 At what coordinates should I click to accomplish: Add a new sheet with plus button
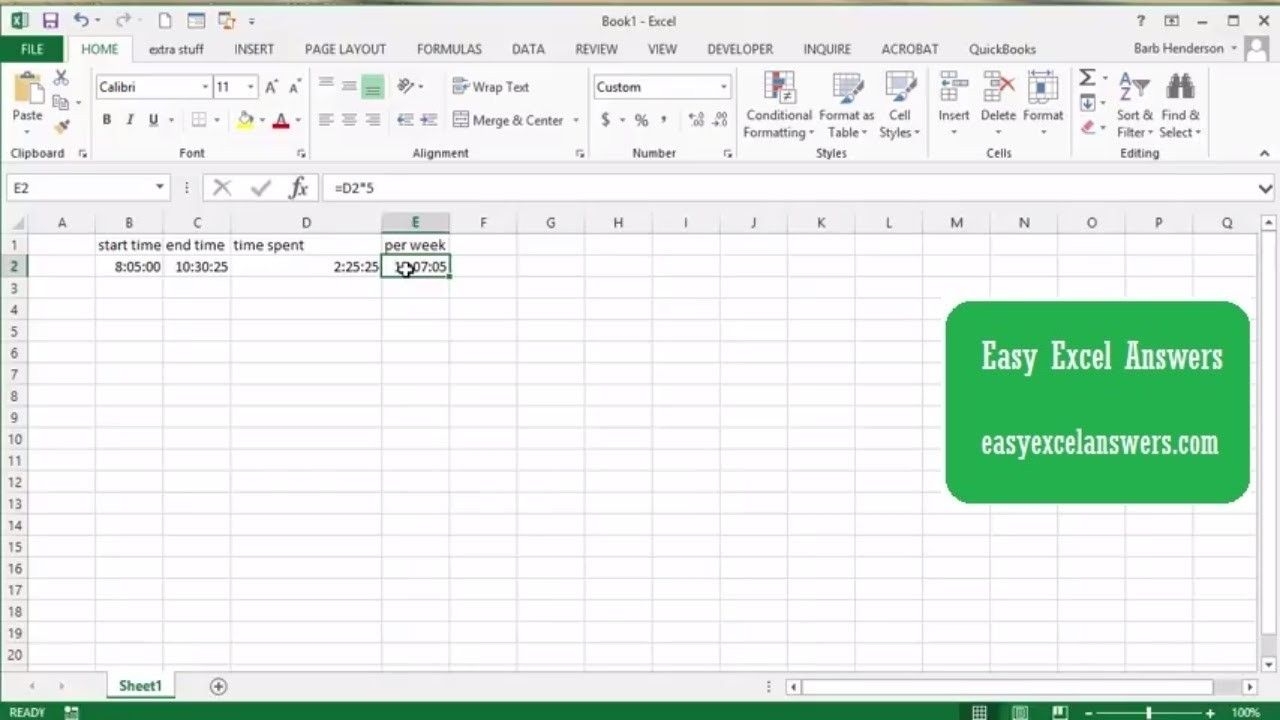[x=218, y=686]
